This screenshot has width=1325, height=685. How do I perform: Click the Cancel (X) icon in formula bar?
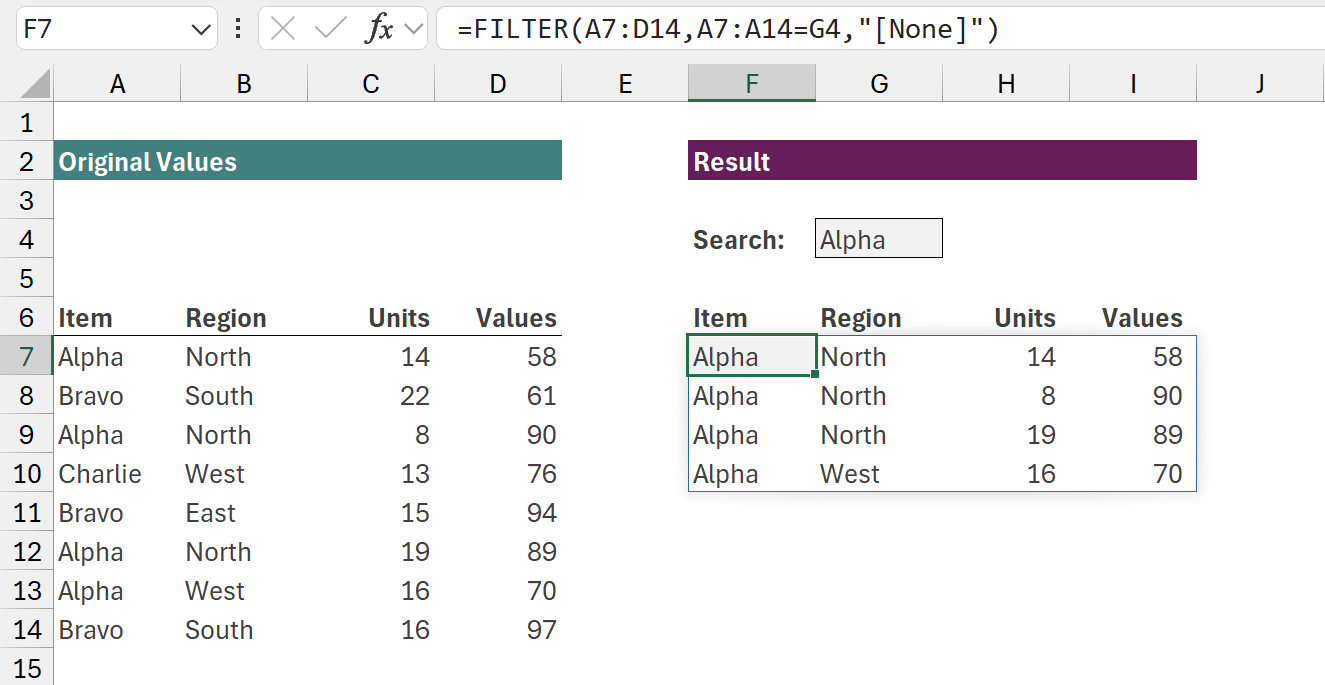[283, 27]
